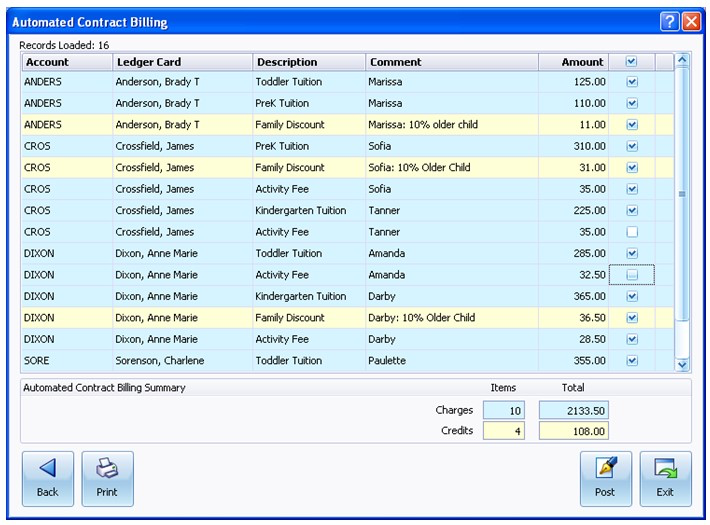Click the Amount column header
710x525 pixels.
573,62
